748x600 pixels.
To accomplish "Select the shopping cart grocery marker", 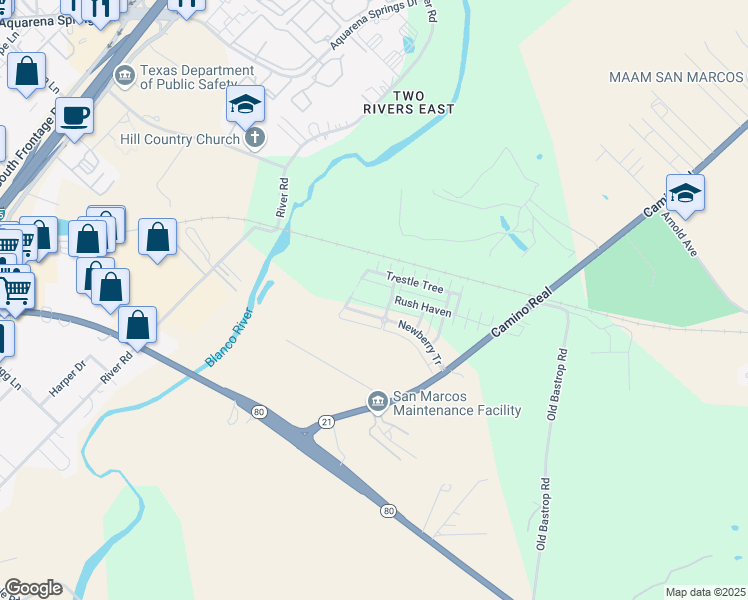I will tap(15, 293).
